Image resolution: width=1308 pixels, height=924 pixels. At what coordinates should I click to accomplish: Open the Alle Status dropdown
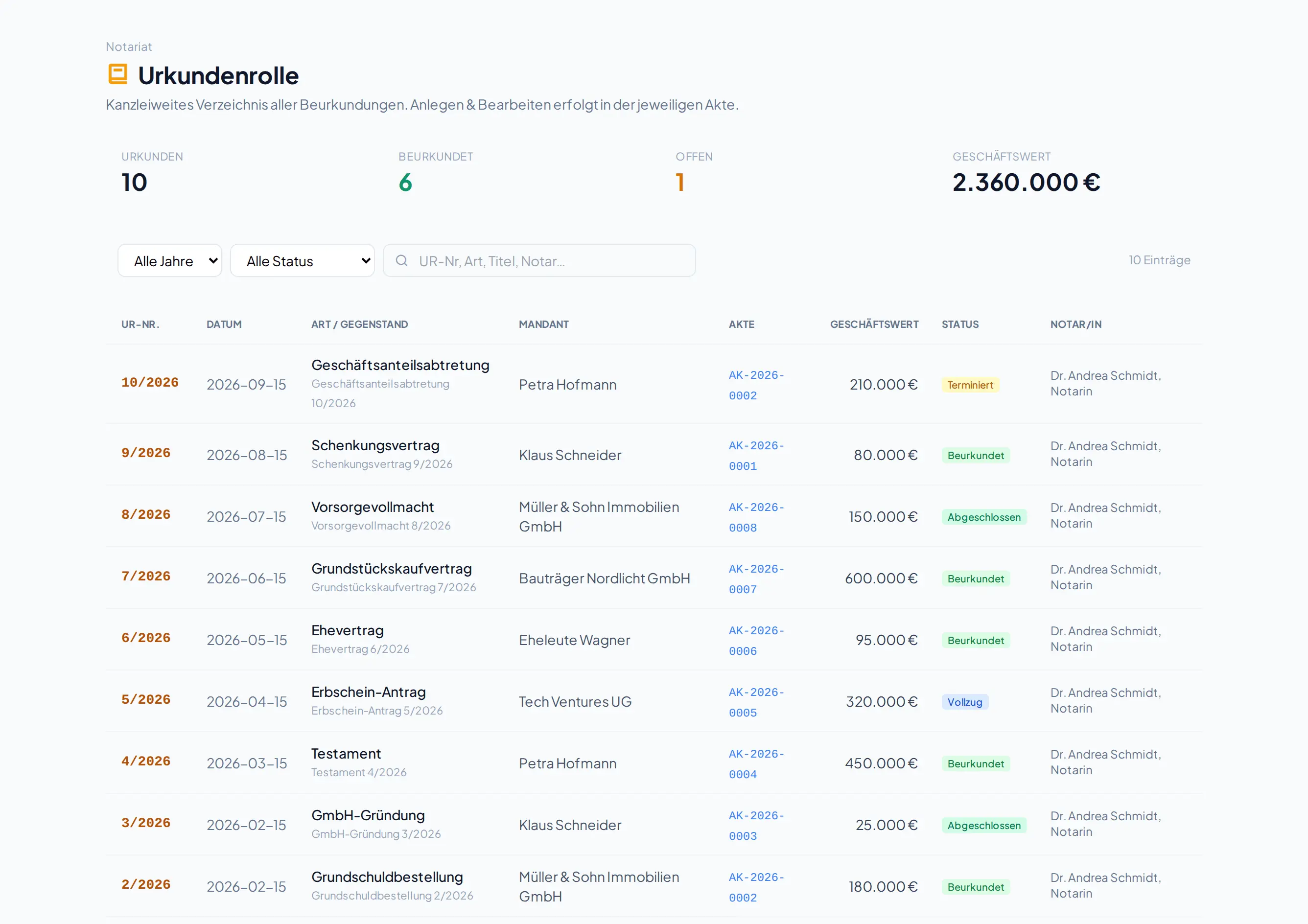pyautogui.click(x=303, y=261)
